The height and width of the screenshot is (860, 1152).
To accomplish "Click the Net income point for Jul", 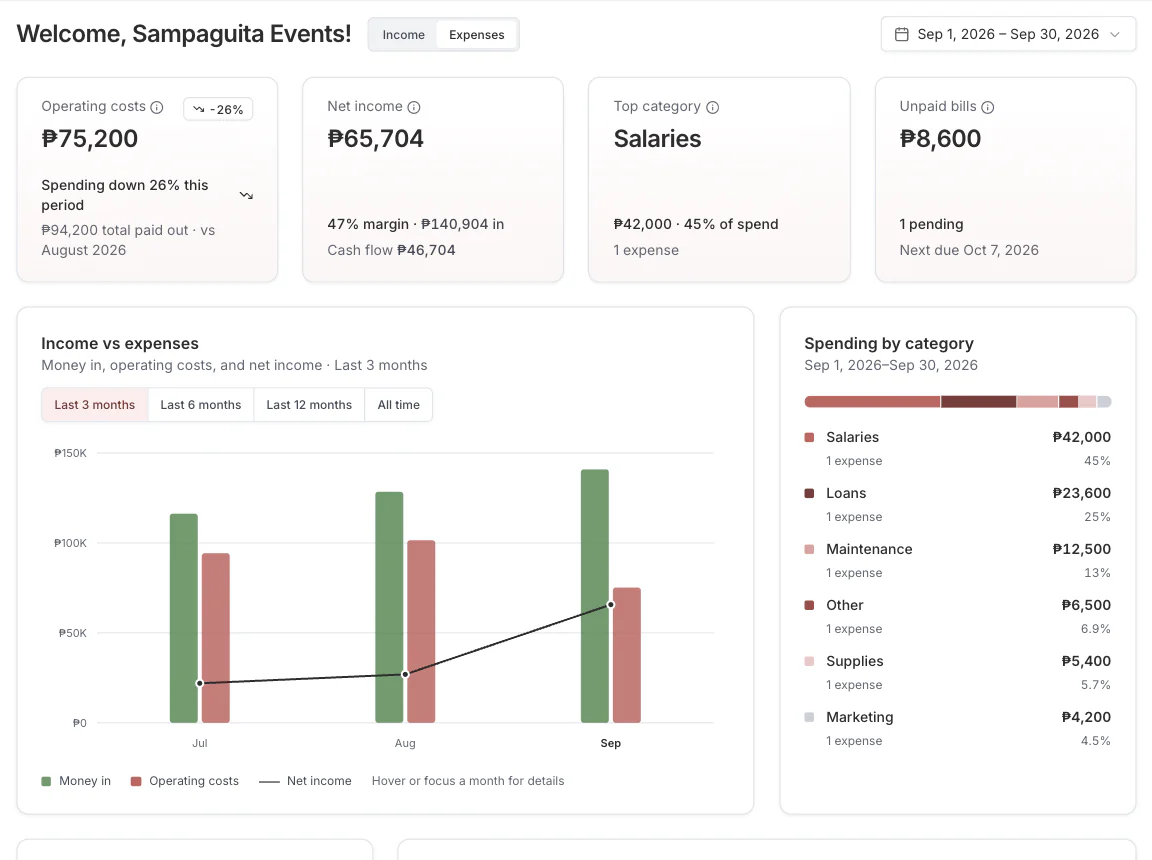I will pyautogui.click(x=200, y=683).
